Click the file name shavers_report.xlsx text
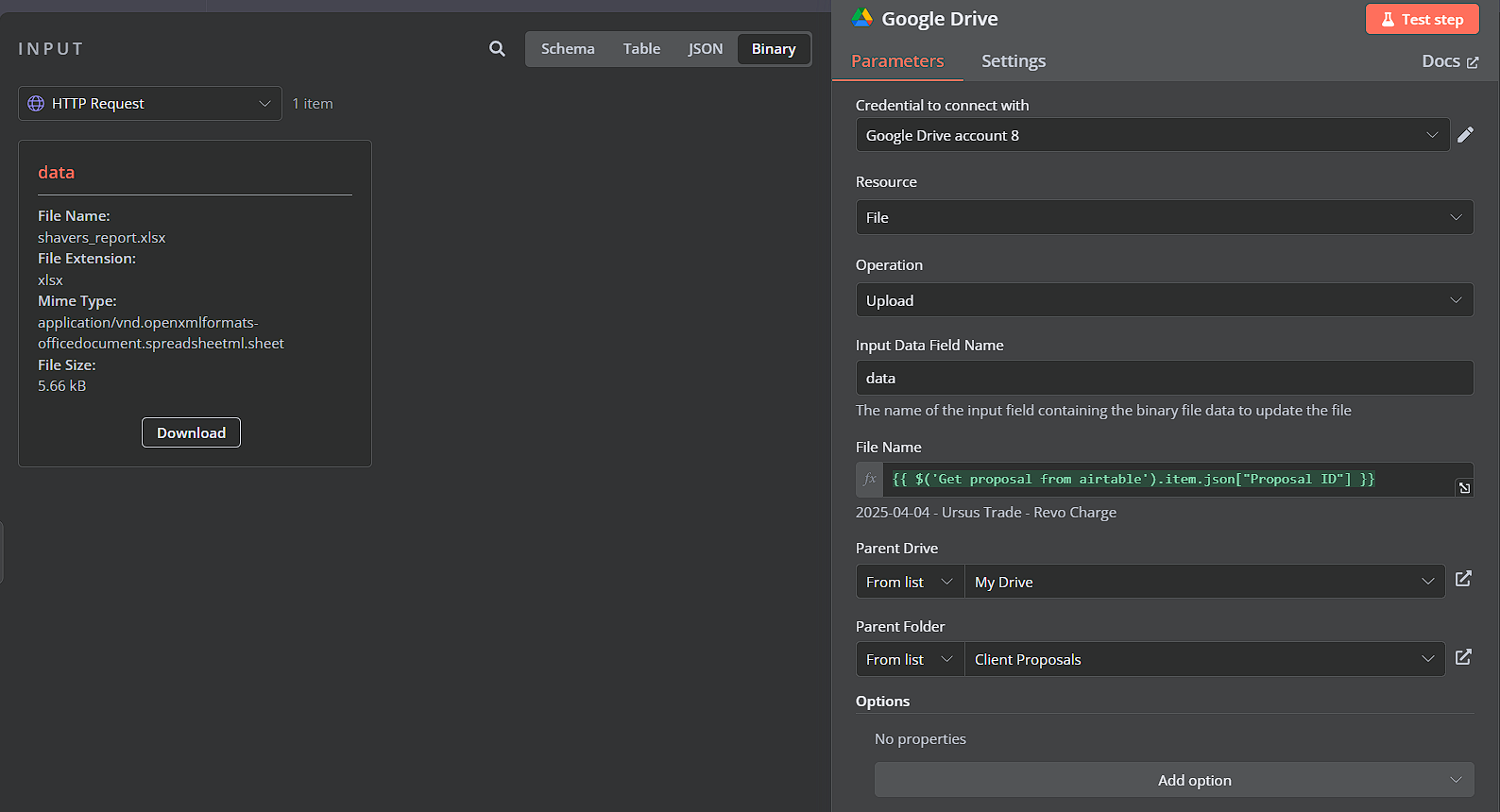The image size is (1500, 812). 101,238
